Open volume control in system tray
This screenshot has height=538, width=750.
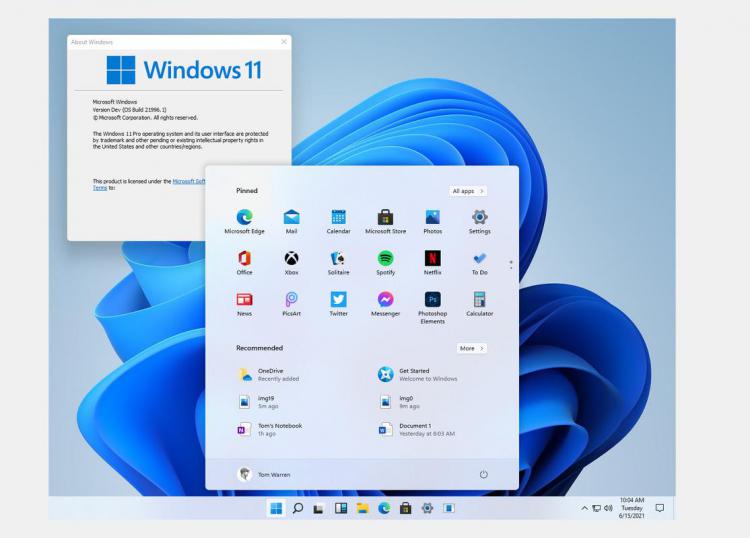pos(608,508)
